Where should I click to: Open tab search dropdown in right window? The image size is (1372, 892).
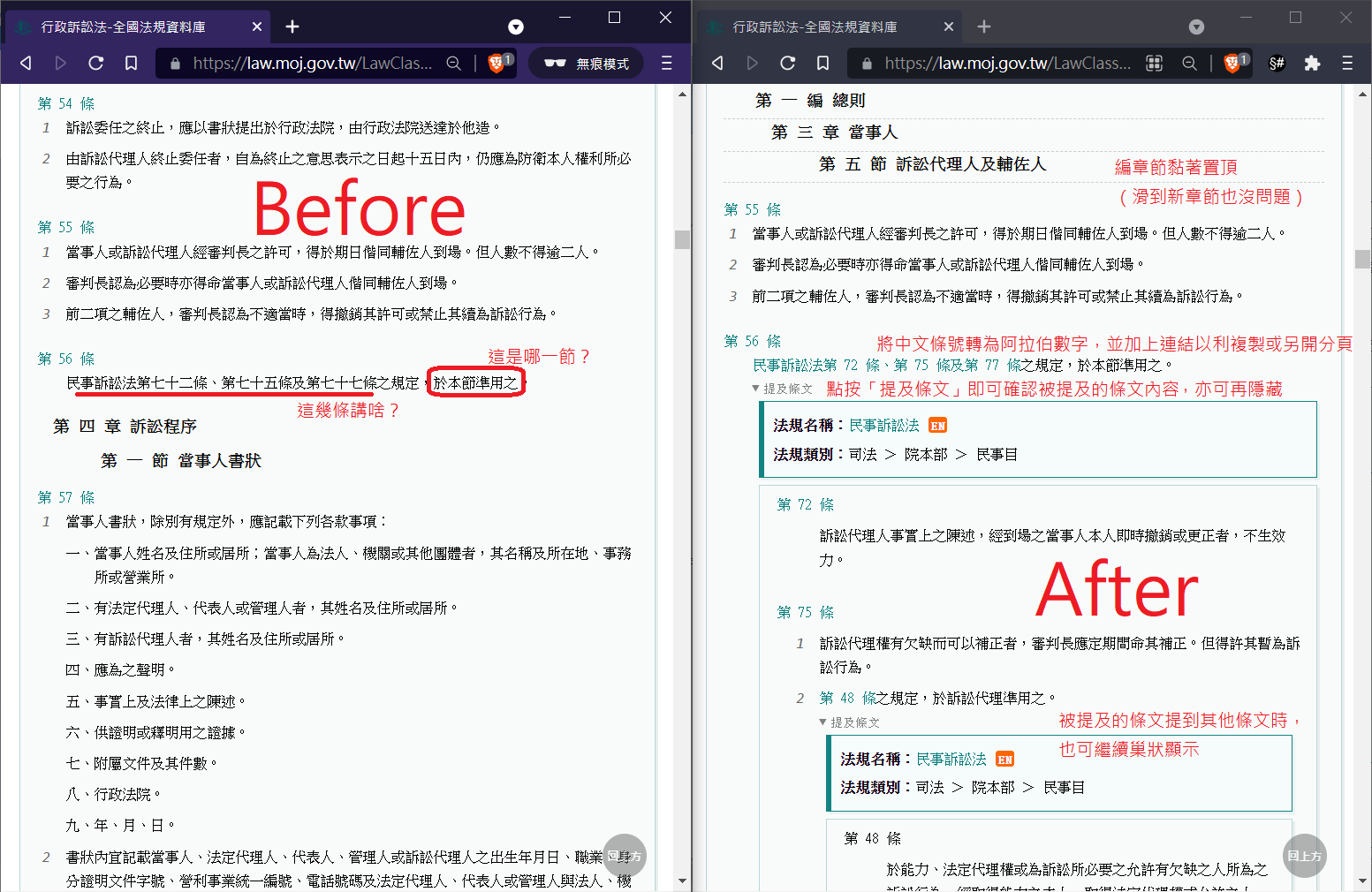pos(1196,27)
